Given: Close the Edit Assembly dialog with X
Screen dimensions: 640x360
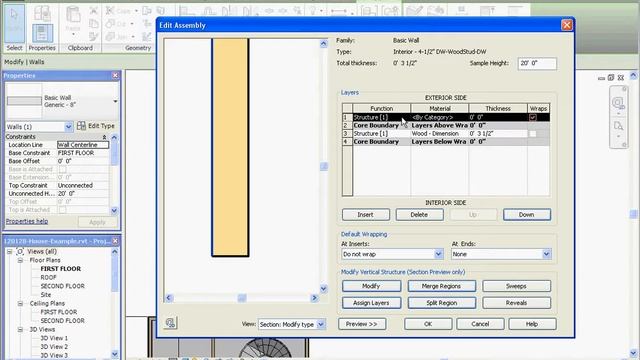Looking at the screenshot, I should (567, 25).
